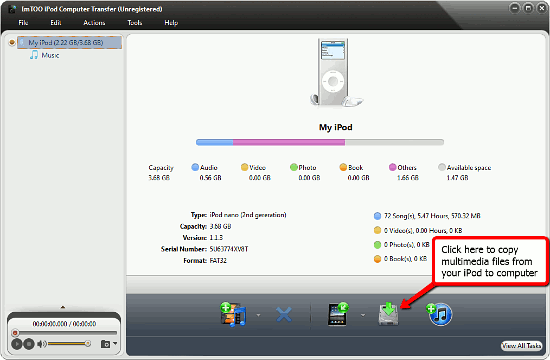Click the iPod storage usage bar
The height and width of the screenshot is (360, 550).
320,142
